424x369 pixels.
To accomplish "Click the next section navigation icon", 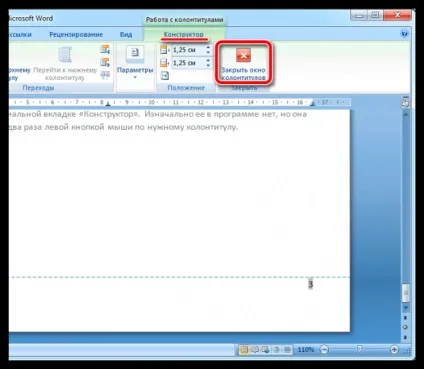I will (105, 62).
